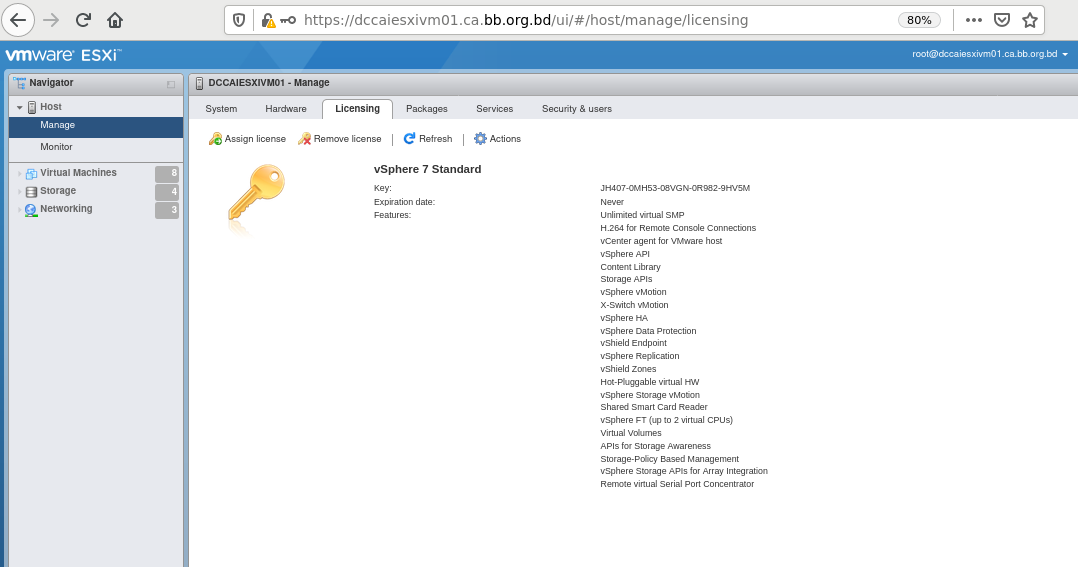Click the host icon in the Manage header
The image size is (1078, 567).
coord(199,83)
